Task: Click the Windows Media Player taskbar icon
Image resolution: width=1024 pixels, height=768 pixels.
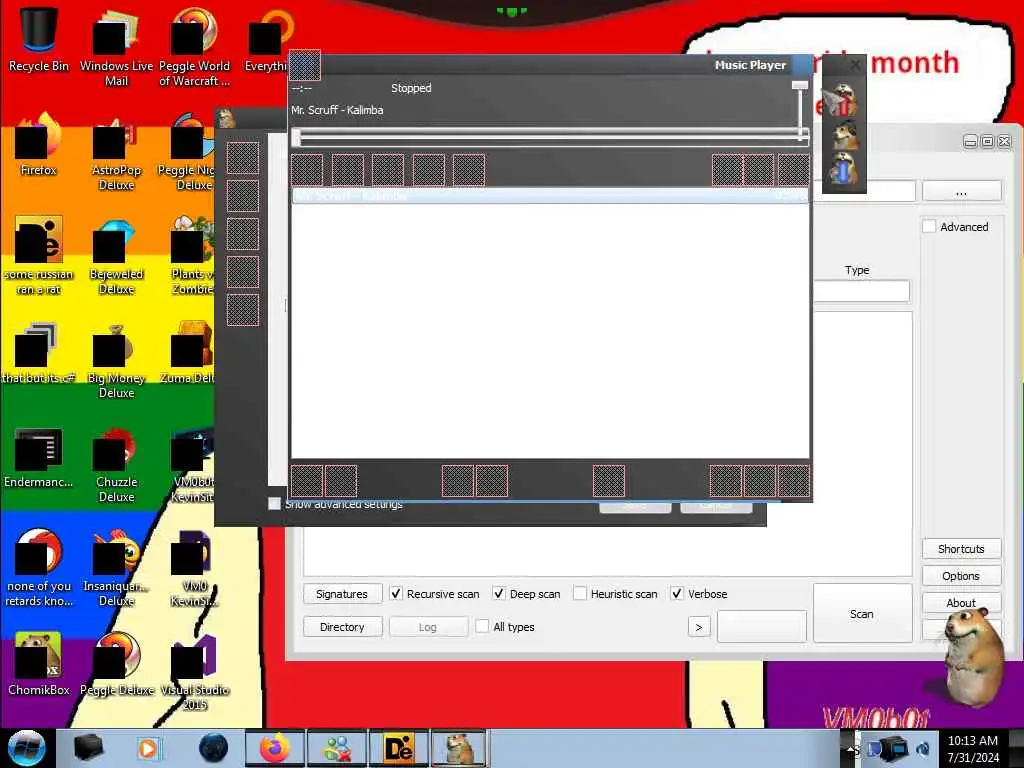Action: point(149,748)
